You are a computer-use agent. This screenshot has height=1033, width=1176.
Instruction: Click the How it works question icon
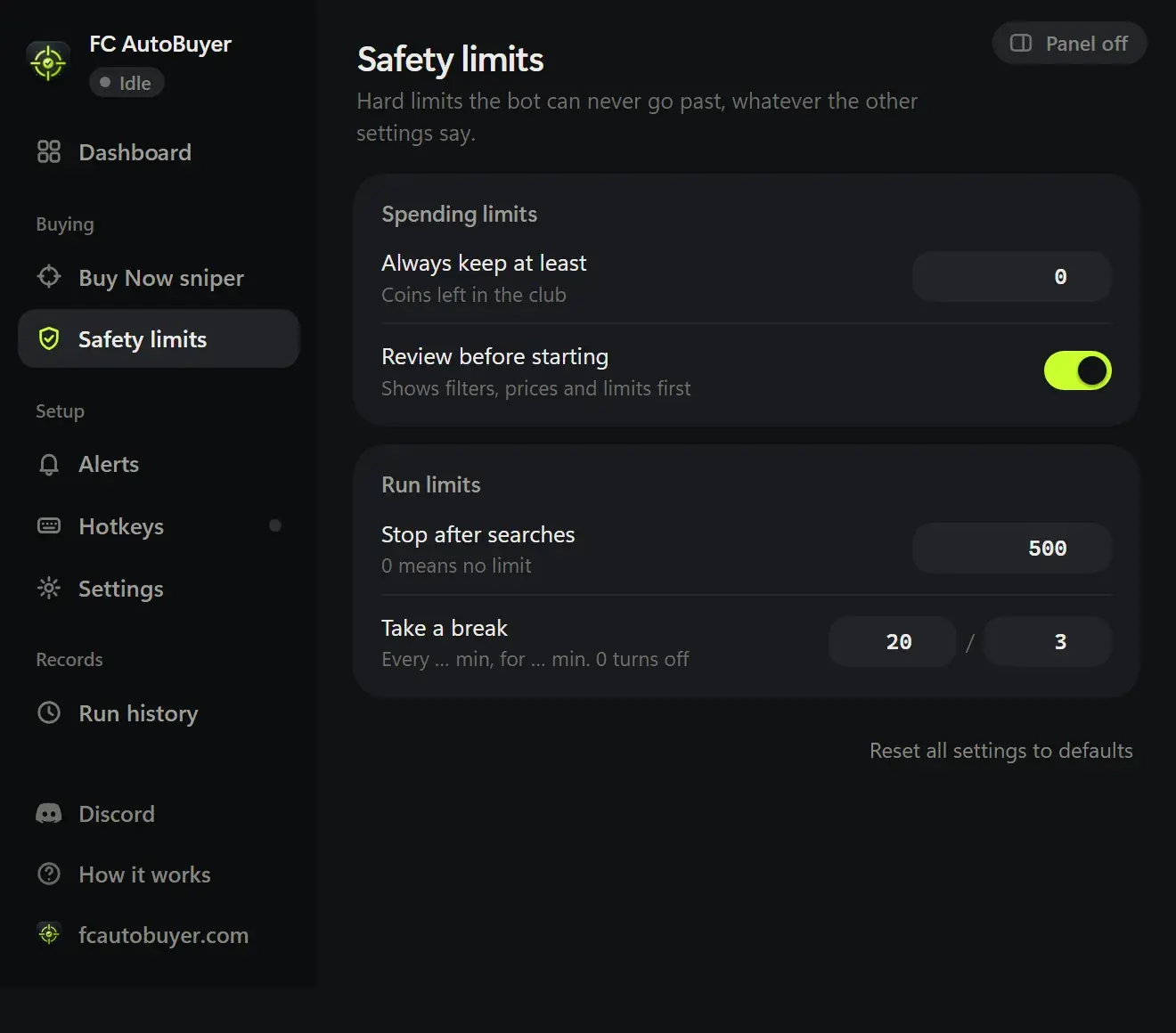click(x=49, y=874)
